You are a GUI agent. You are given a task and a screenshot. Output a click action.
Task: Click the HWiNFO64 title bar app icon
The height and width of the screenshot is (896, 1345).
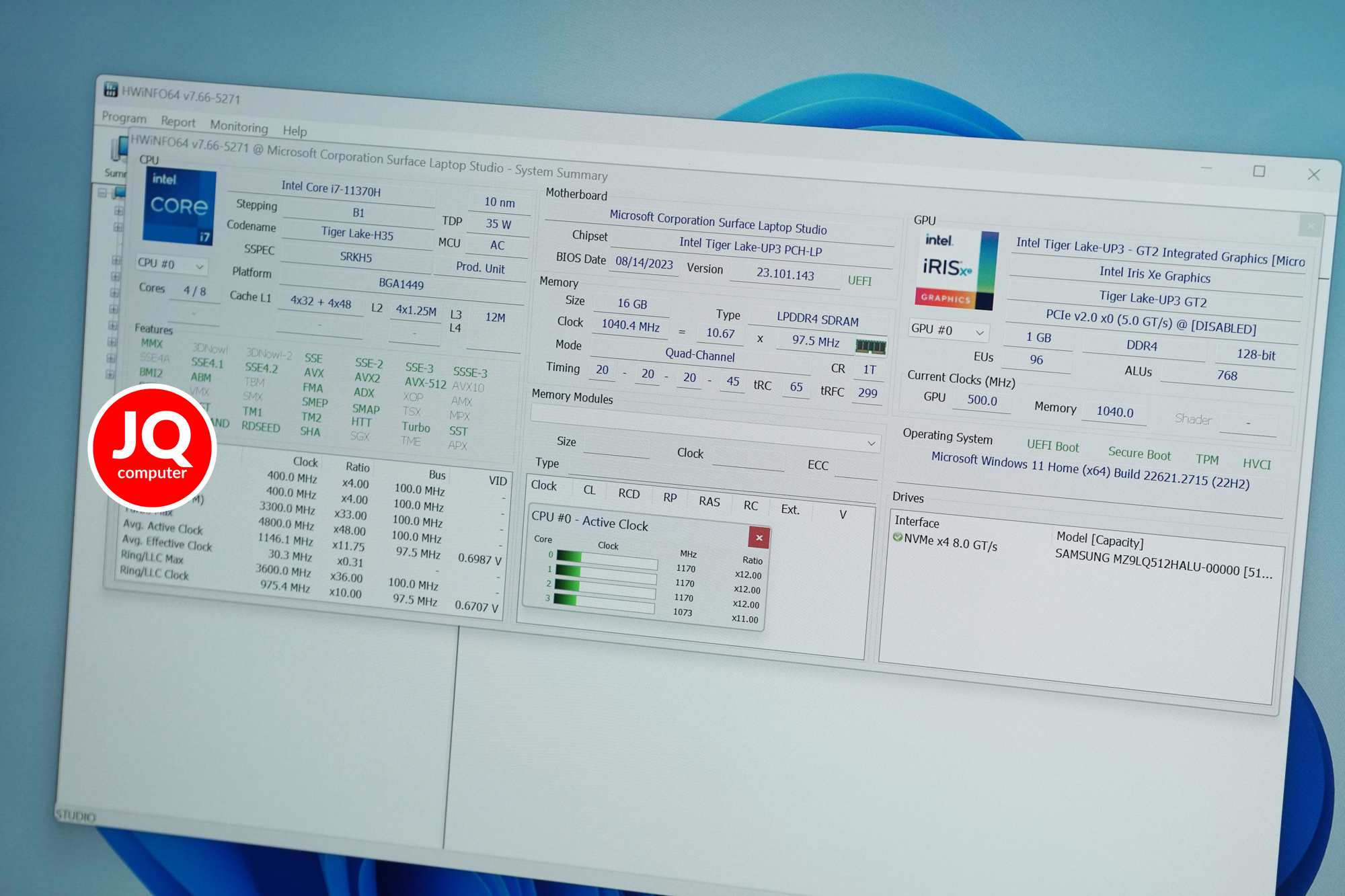pos(111,89)
